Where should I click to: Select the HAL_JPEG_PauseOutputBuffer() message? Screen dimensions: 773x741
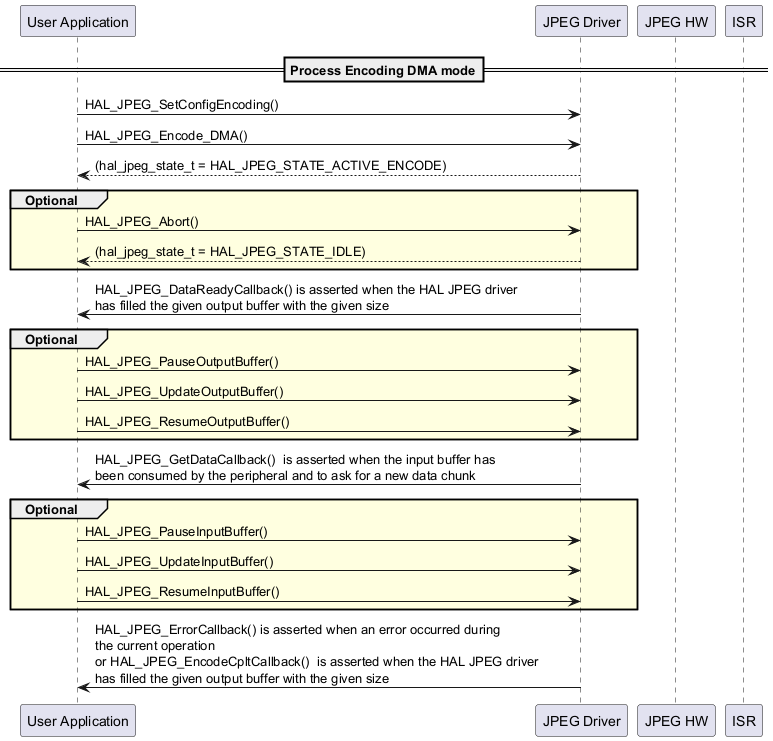(182, 361)
